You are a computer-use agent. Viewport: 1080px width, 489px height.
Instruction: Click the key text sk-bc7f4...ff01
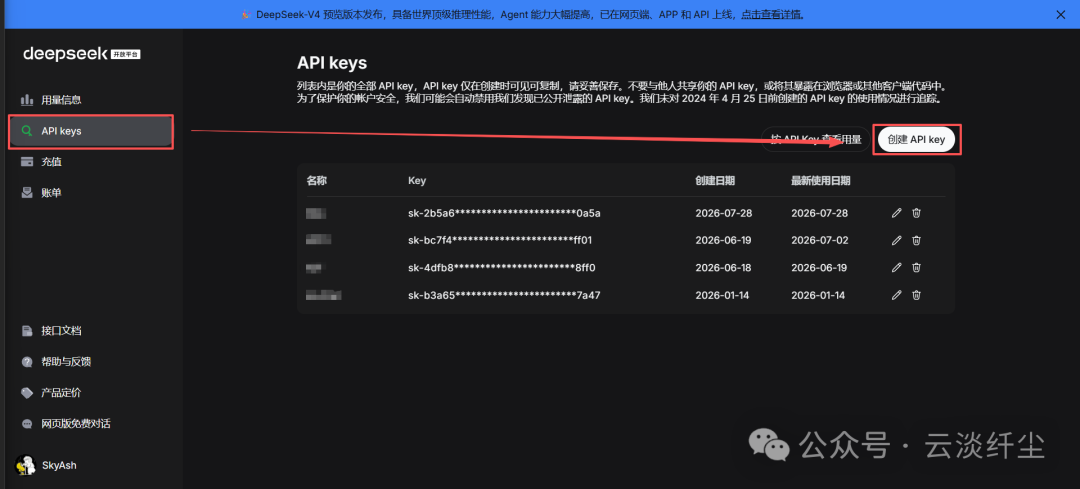tap(500, 240)
